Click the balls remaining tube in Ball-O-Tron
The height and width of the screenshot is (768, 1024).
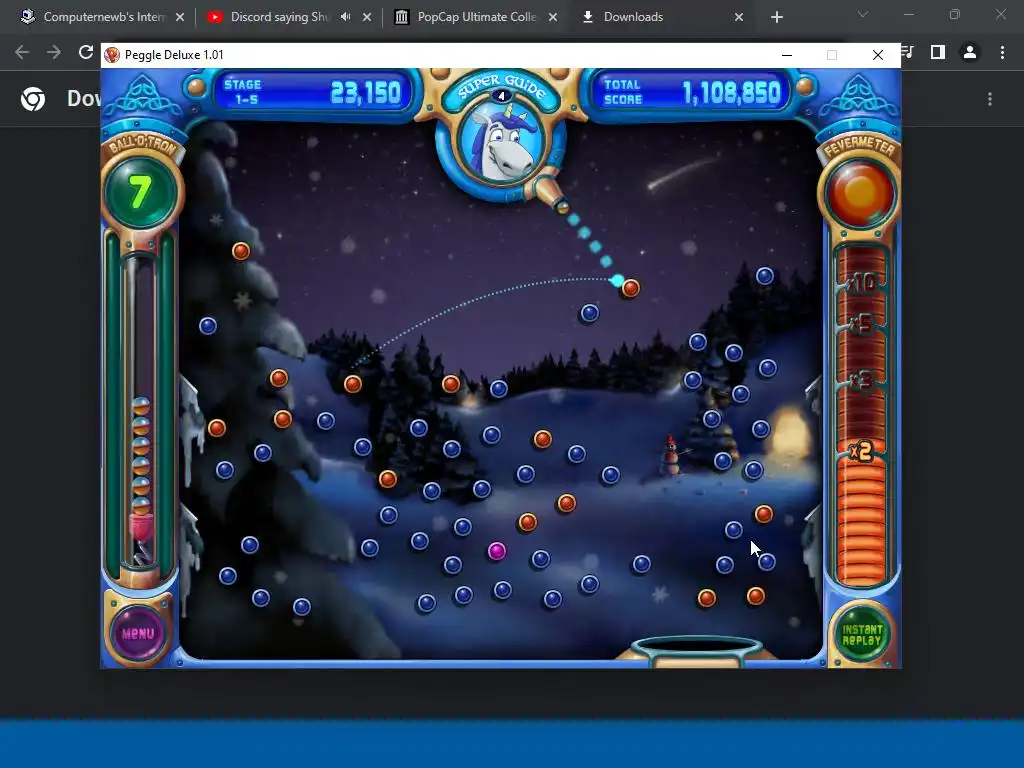[141, 411]
